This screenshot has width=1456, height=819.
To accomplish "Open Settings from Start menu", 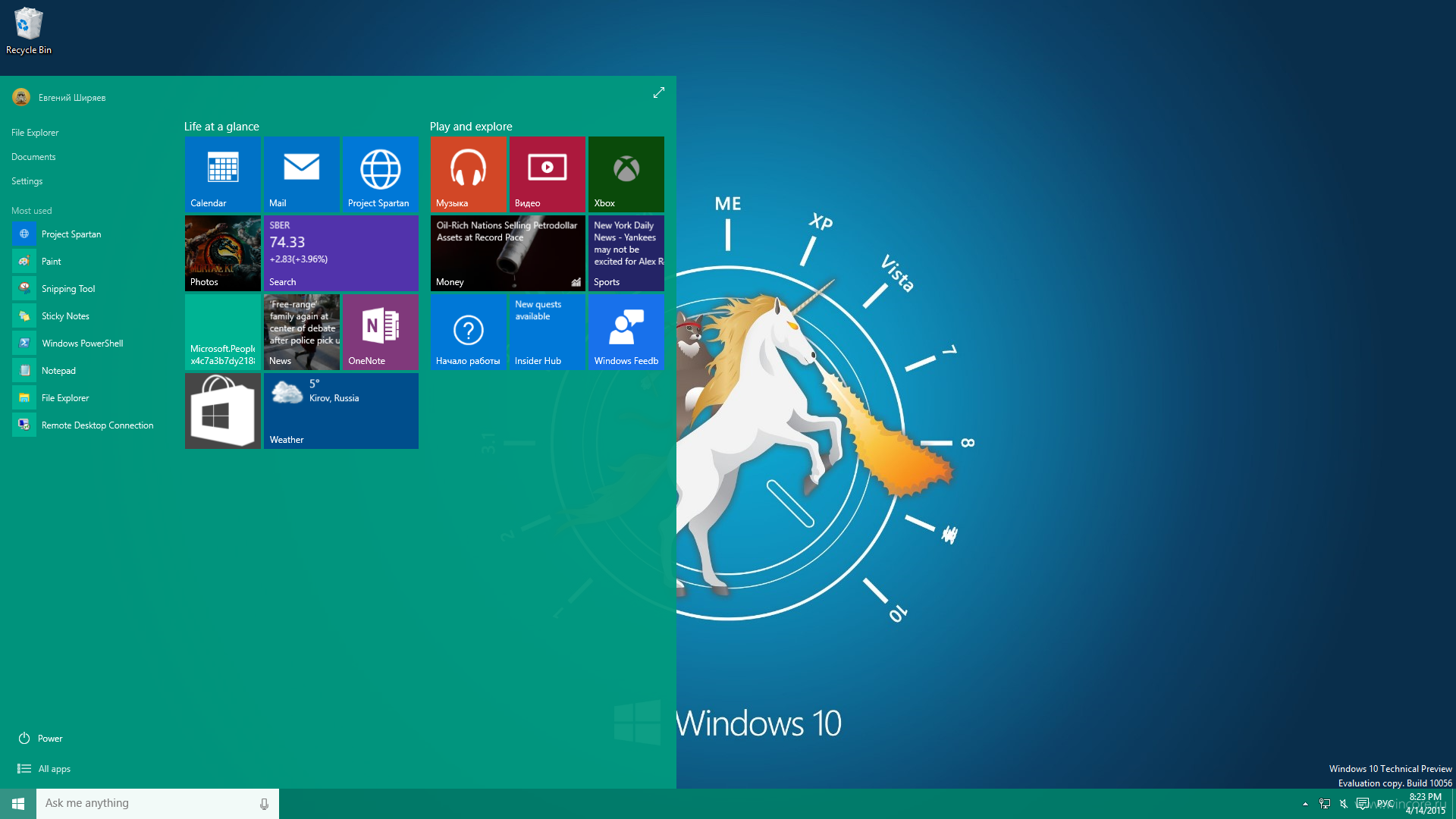I will click(27, 181).
